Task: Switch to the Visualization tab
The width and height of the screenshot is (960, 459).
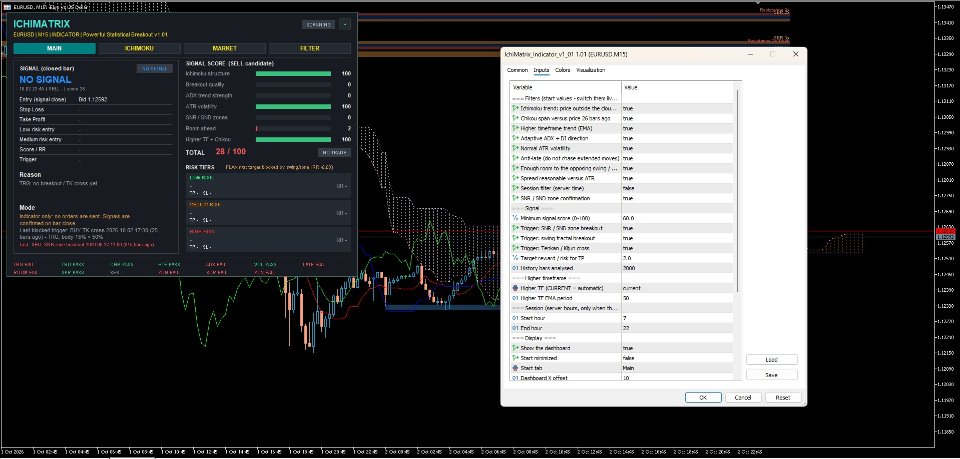Action: (591, 70)
